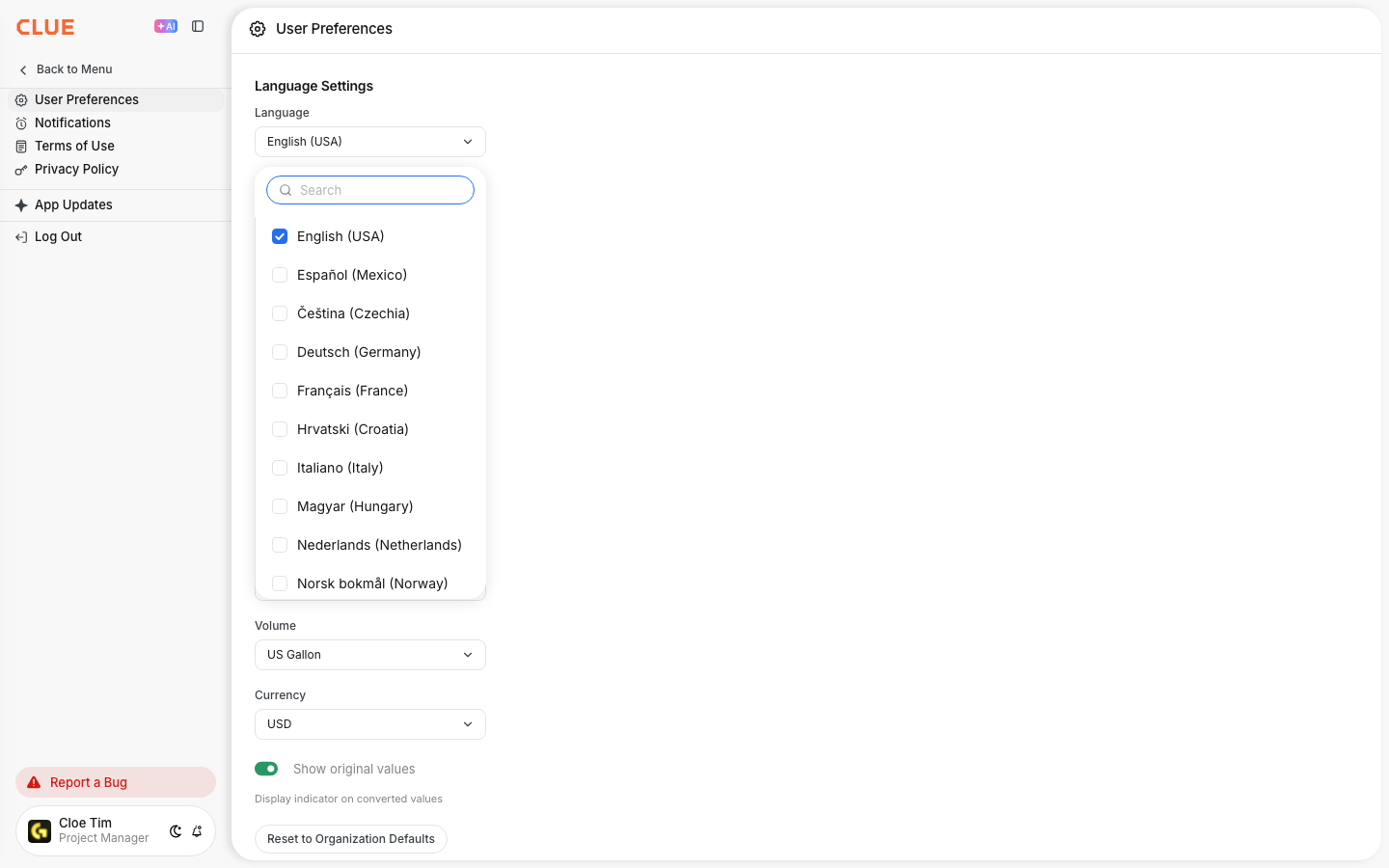Click Report a Bug button
Image resolution: width=1389 pixels, height=868 pixels.
pyautogui.click(x=116, y=782)
